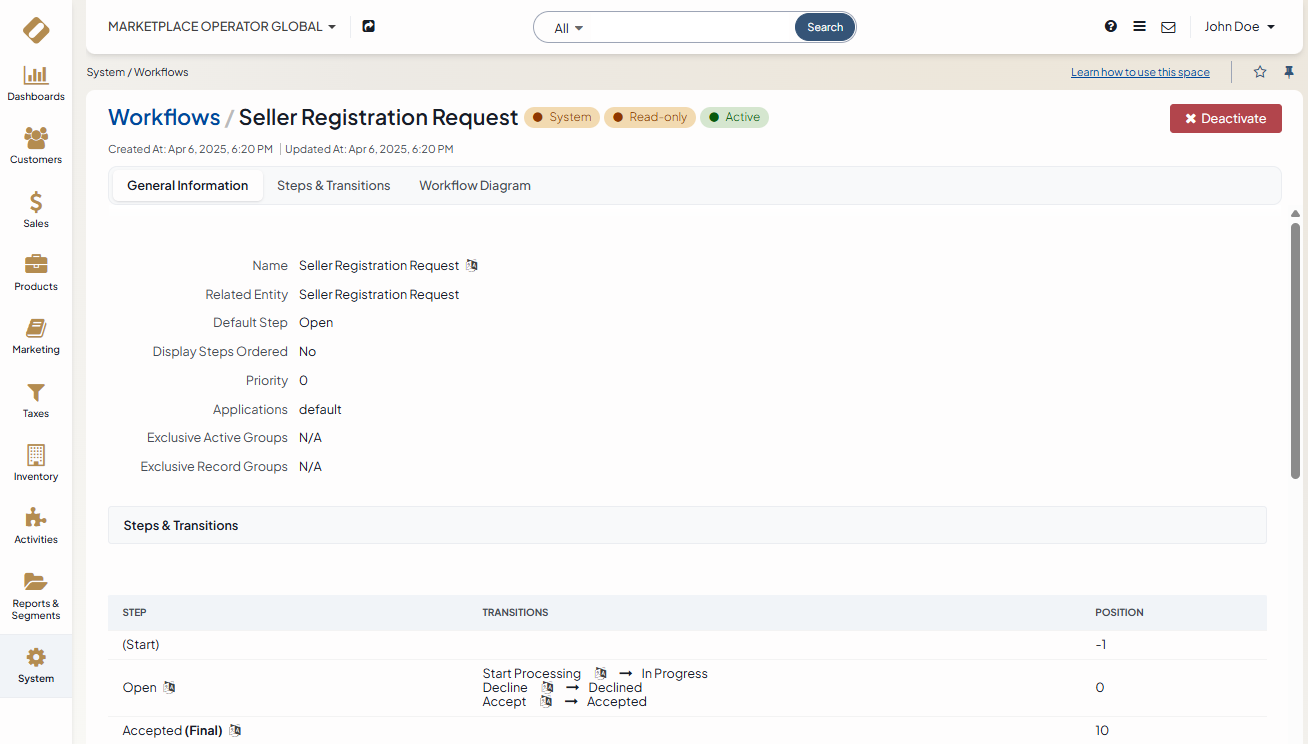Click the POSITION column header

click(x=1119, y=613)
